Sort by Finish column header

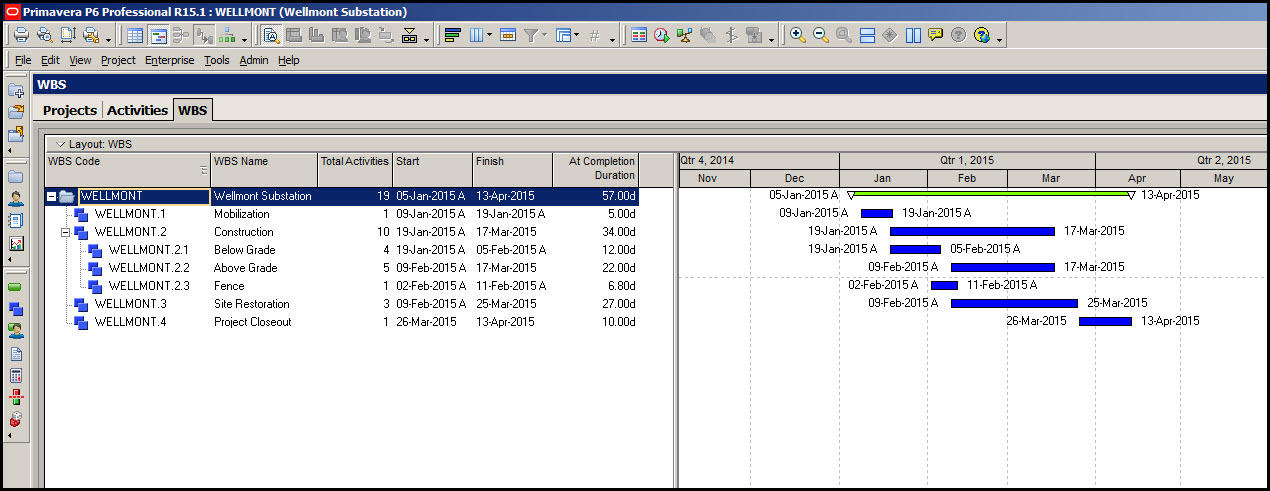click(512, 169)
